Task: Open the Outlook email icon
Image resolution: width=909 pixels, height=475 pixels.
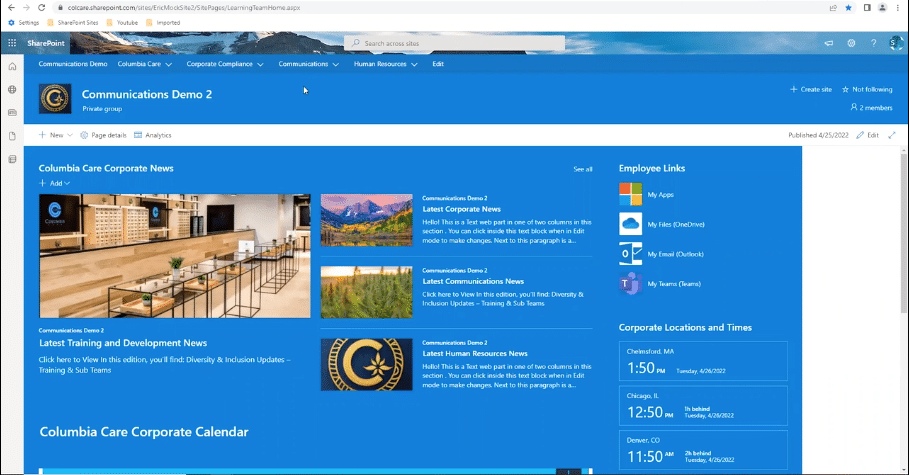Action: pyautogui.click(x=630, y=253)
